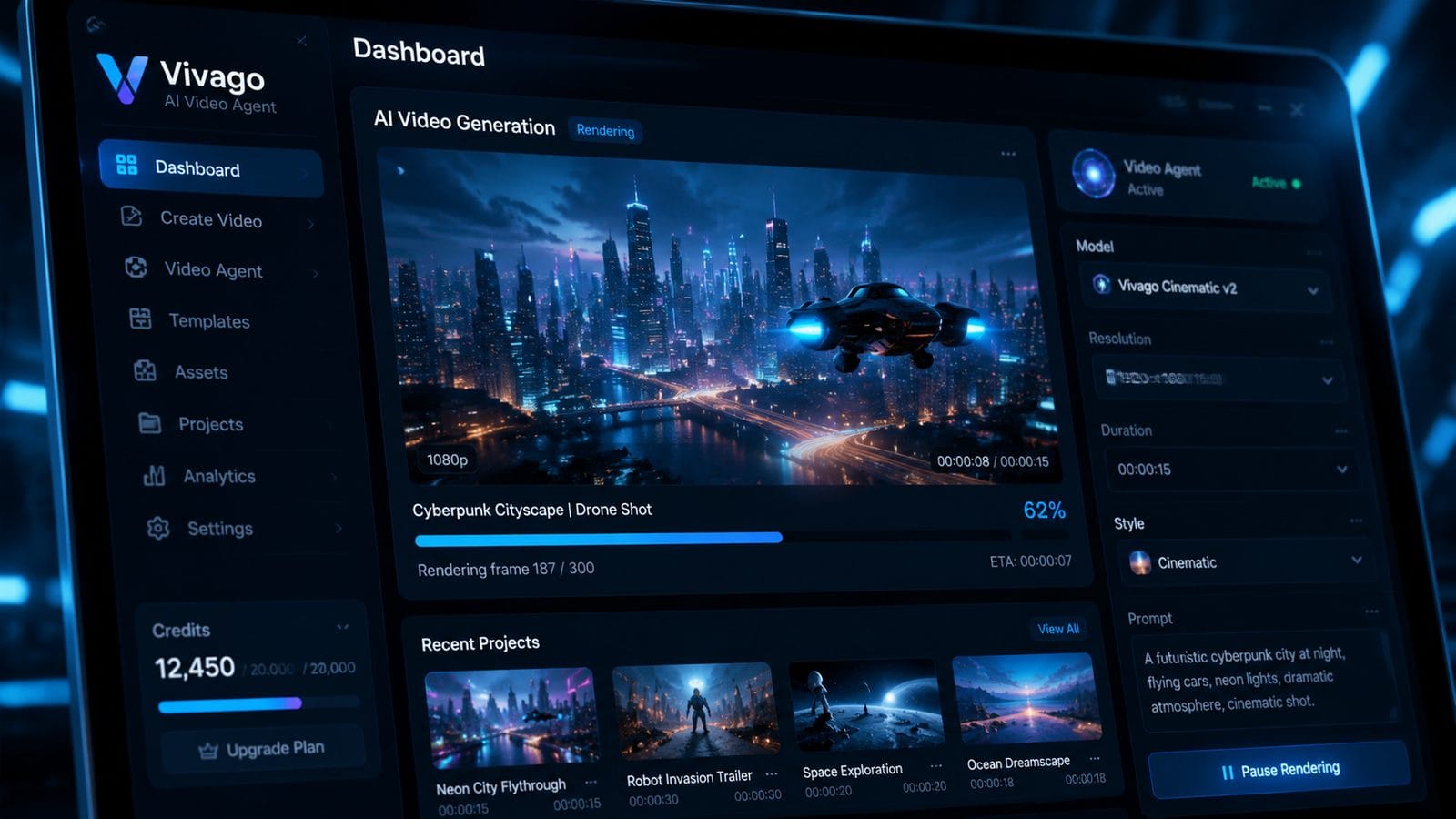Open three-dot menu for Ocean Dreamscape
Image resolution: width=1456 pixels, height=819 pixels.
(x=1095, y=758)
